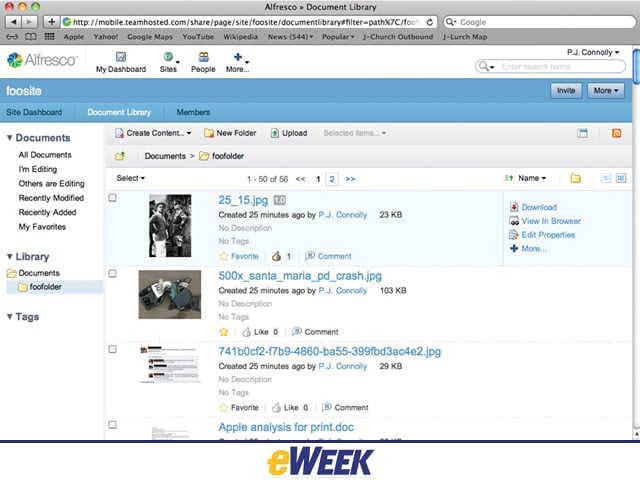
Task: Switch to simple list view icon
Action: click(606, 178)
